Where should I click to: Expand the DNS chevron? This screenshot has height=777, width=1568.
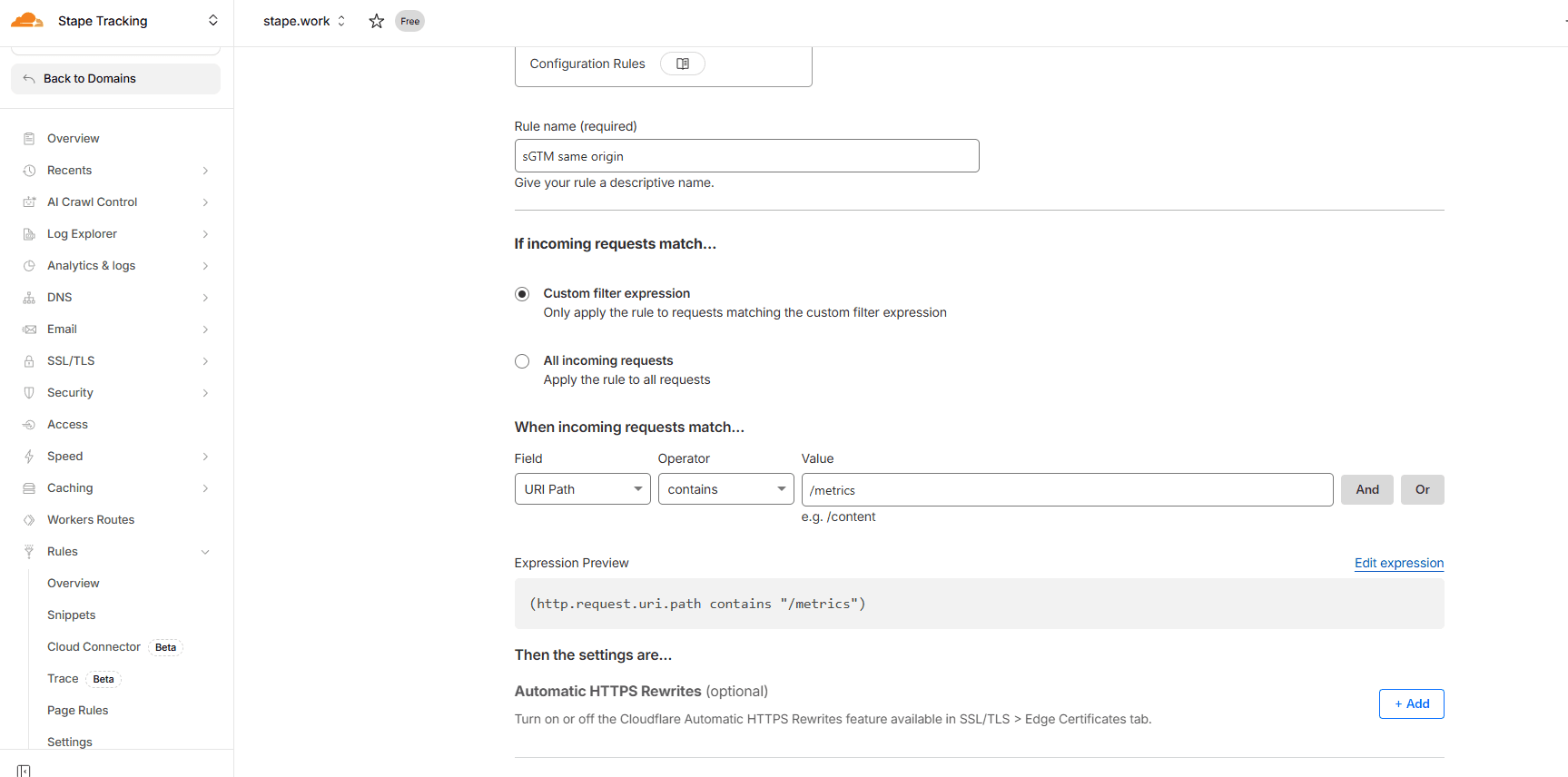pos(205,298)
